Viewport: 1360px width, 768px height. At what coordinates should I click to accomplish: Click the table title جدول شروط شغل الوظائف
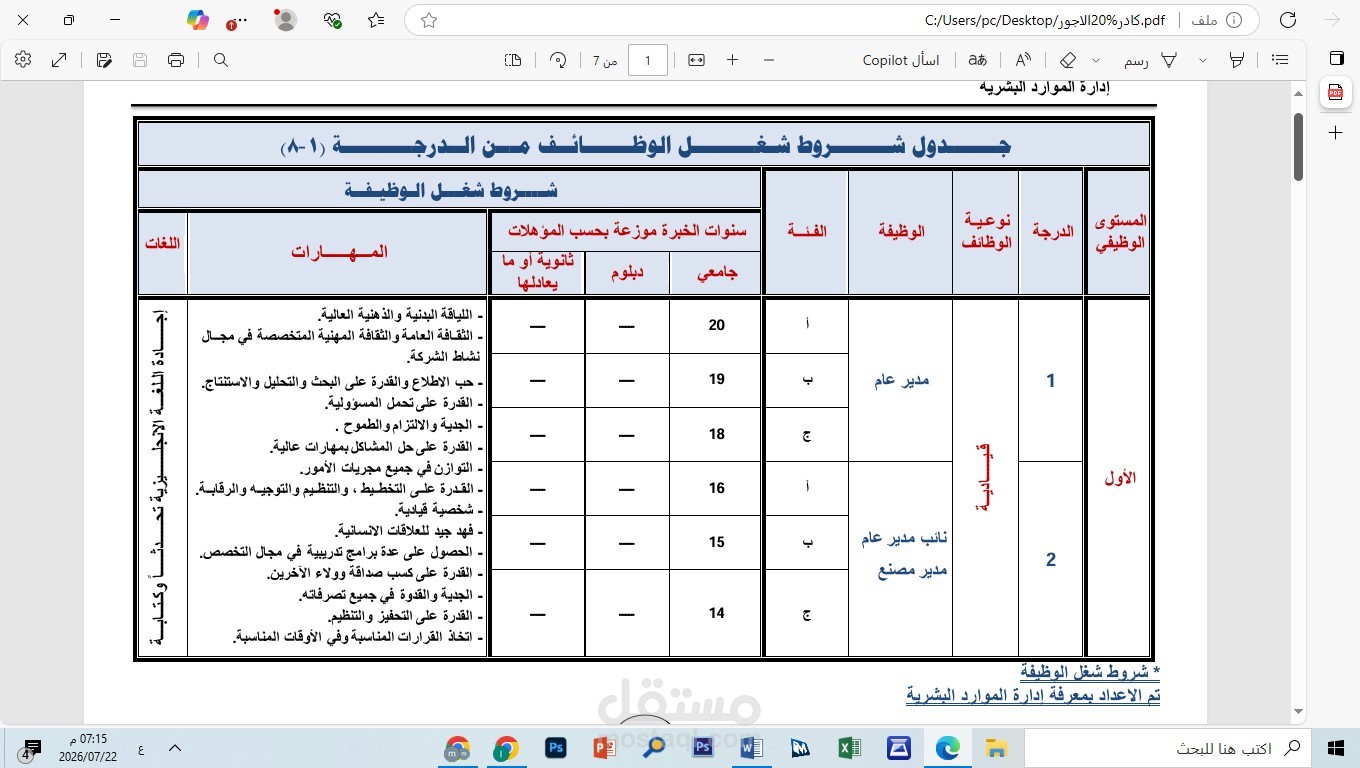pyautogui.click(x=646, y=146)
